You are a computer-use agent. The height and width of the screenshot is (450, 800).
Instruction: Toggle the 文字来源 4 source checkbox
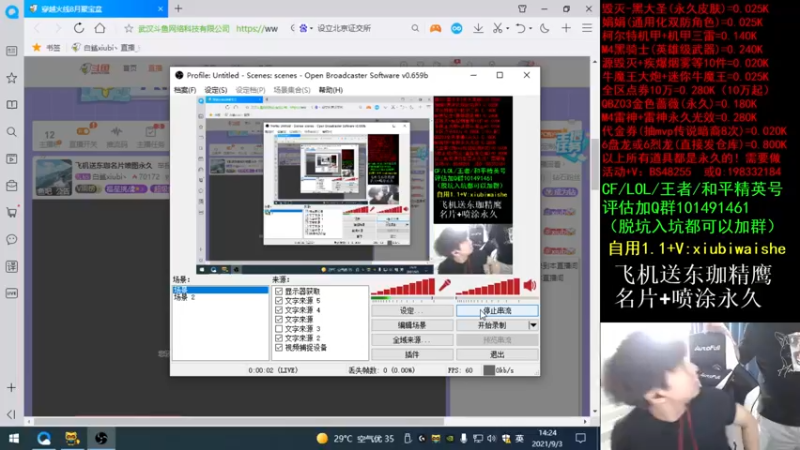[x=279, y=310]
